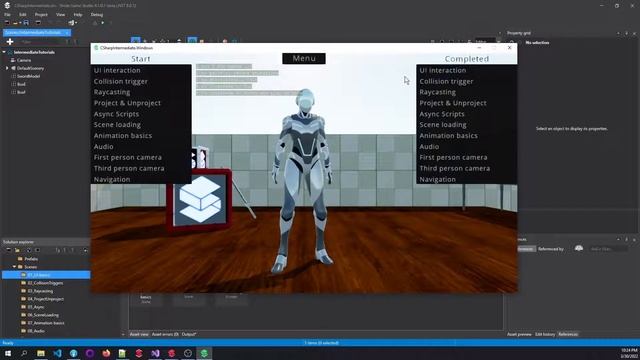640x360 pixels.
Task: Switch to the Asset errors tab
Action: [x=165, y=334]
